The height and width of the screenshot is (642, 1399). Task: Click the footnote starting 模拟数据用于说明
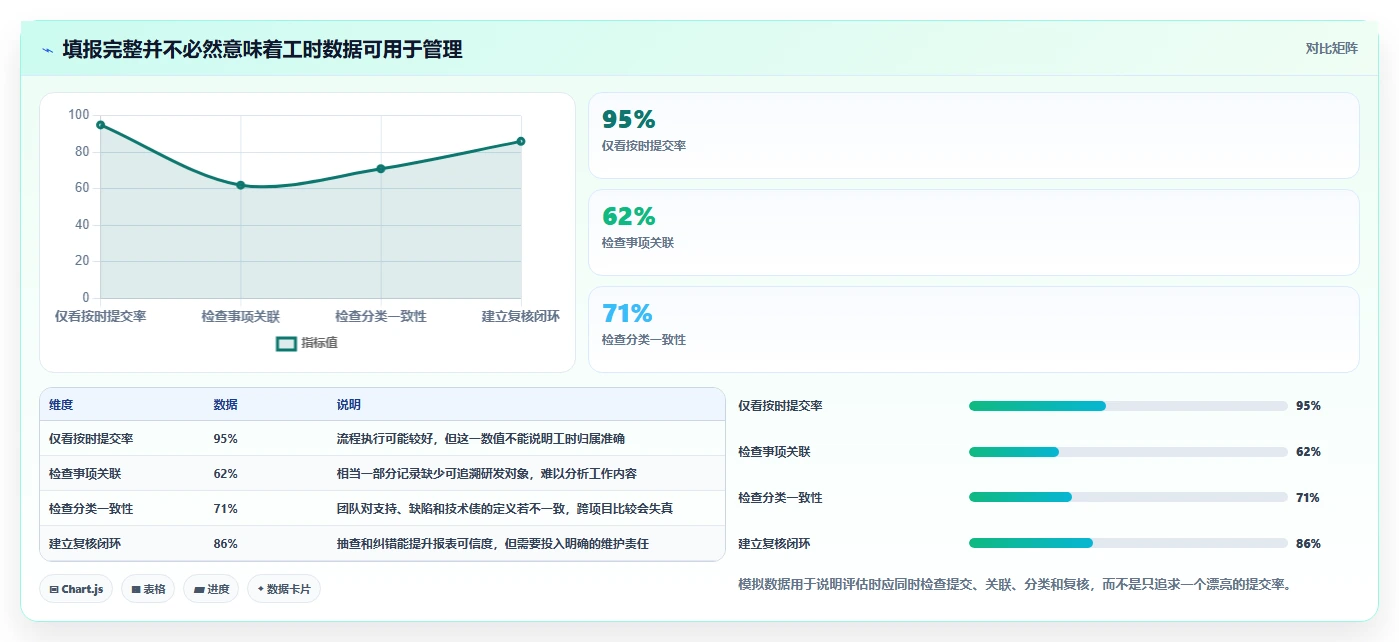tap(1014, 584)
